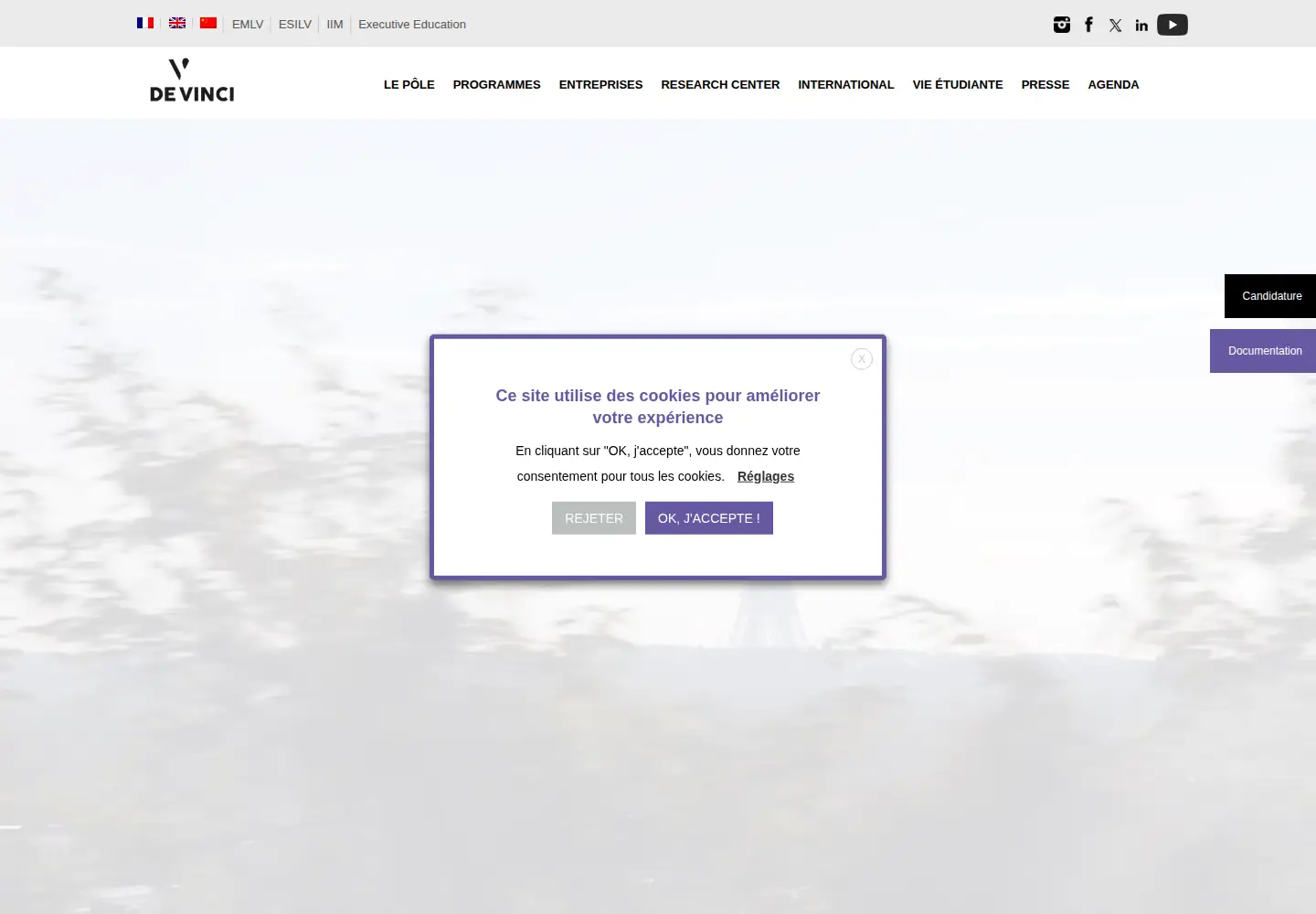
Task: Open the International menu
Action: 846,84
